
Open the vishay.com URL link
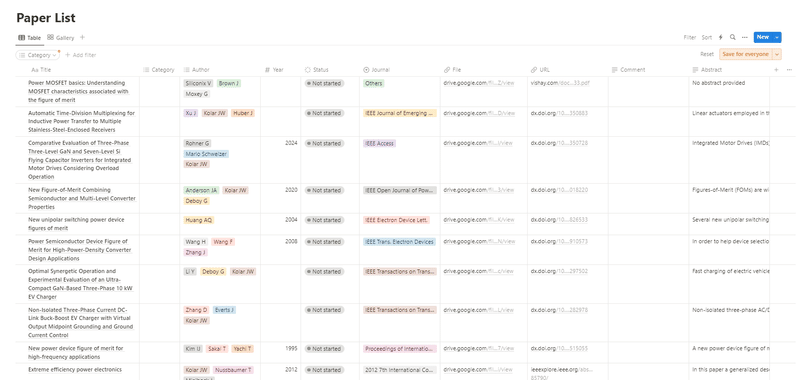(560, 83)
